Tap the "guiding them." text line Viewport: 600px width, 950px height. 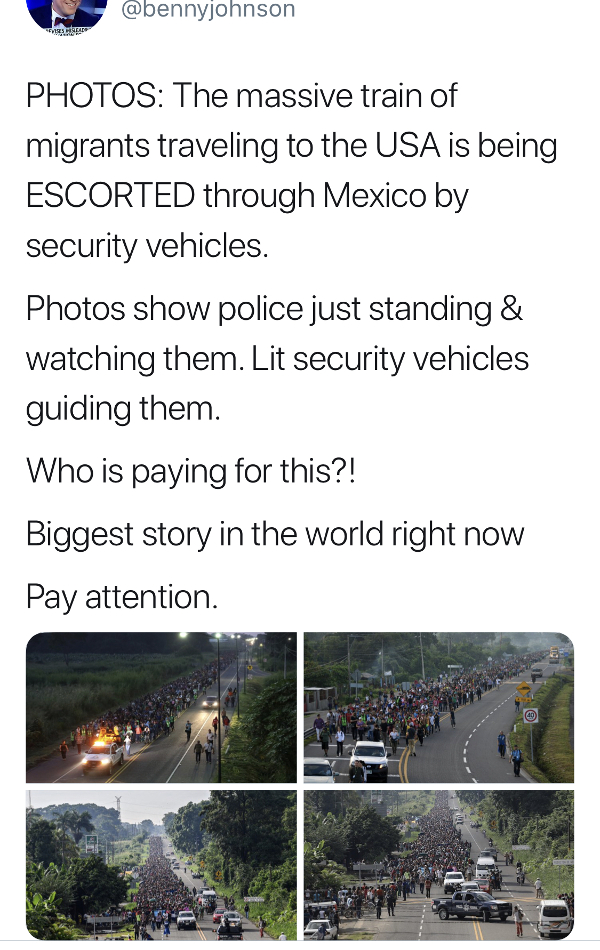pos(123,409)
